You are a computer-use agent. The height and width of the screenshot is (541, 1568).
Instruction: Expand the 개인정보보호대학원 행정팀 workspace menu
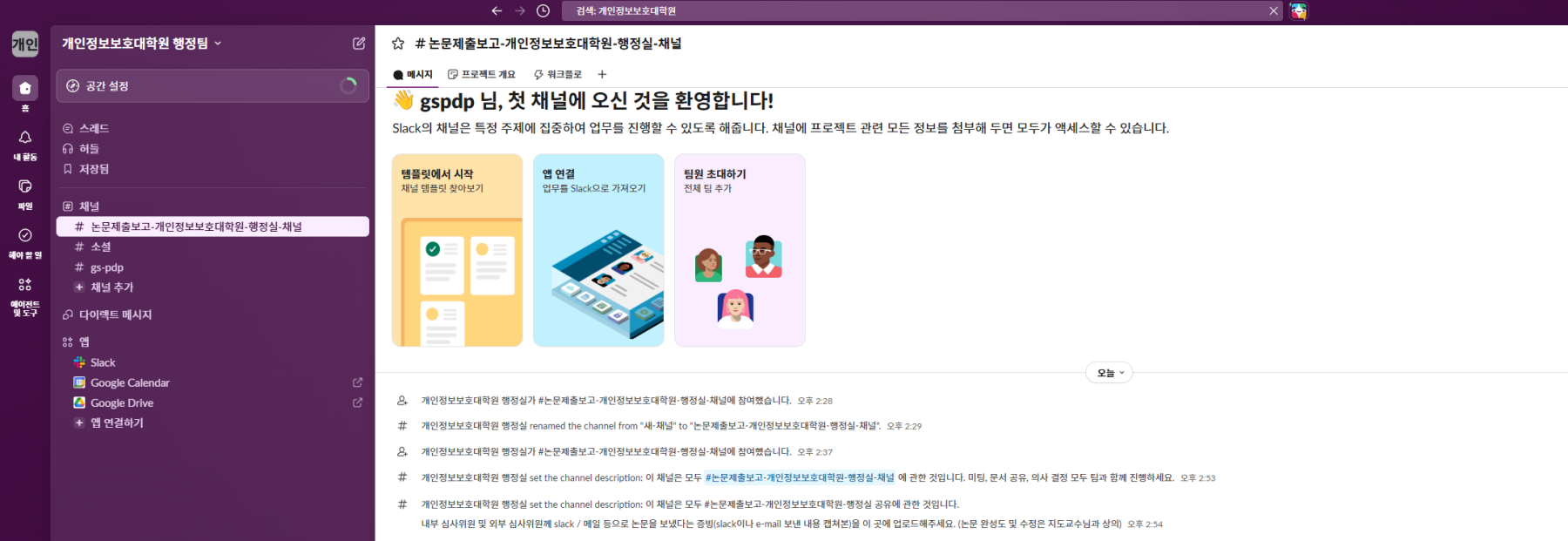click(142, 43)
